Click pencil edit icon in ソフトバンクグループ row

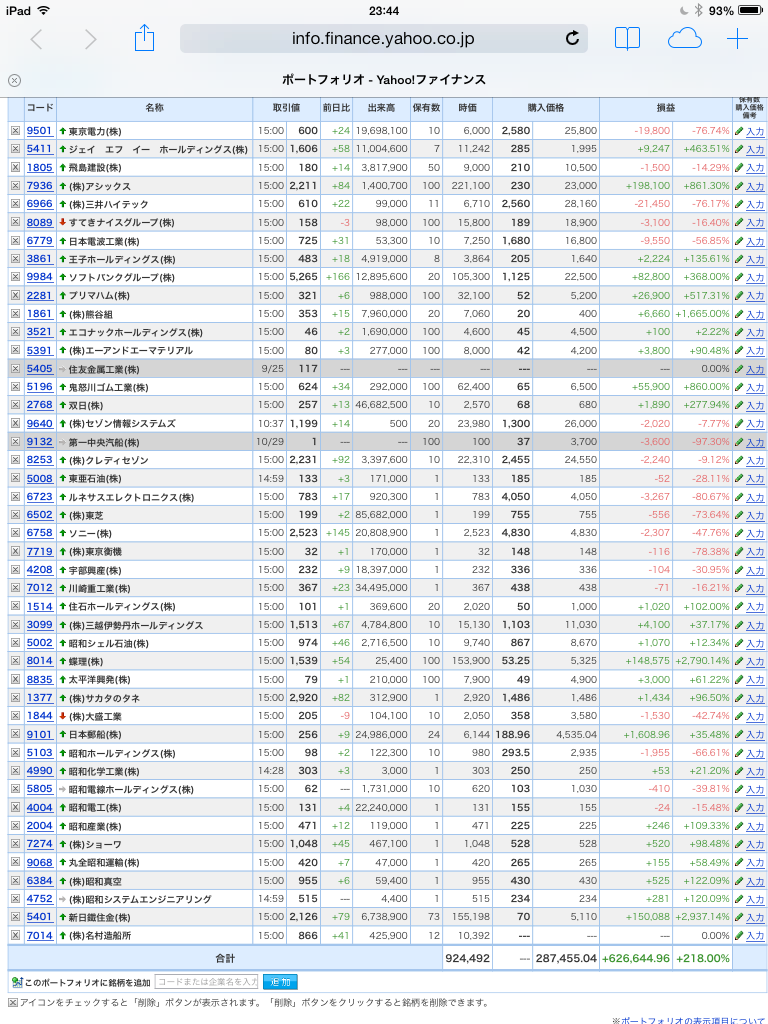(x=739, y=278)
